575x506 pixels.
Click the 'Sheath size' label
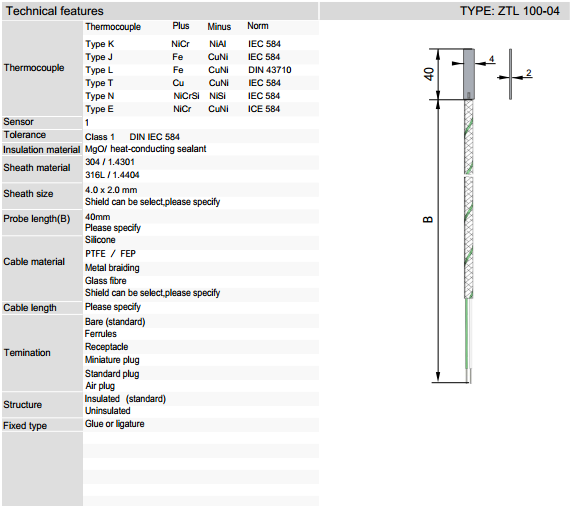[x=28, y=194]
